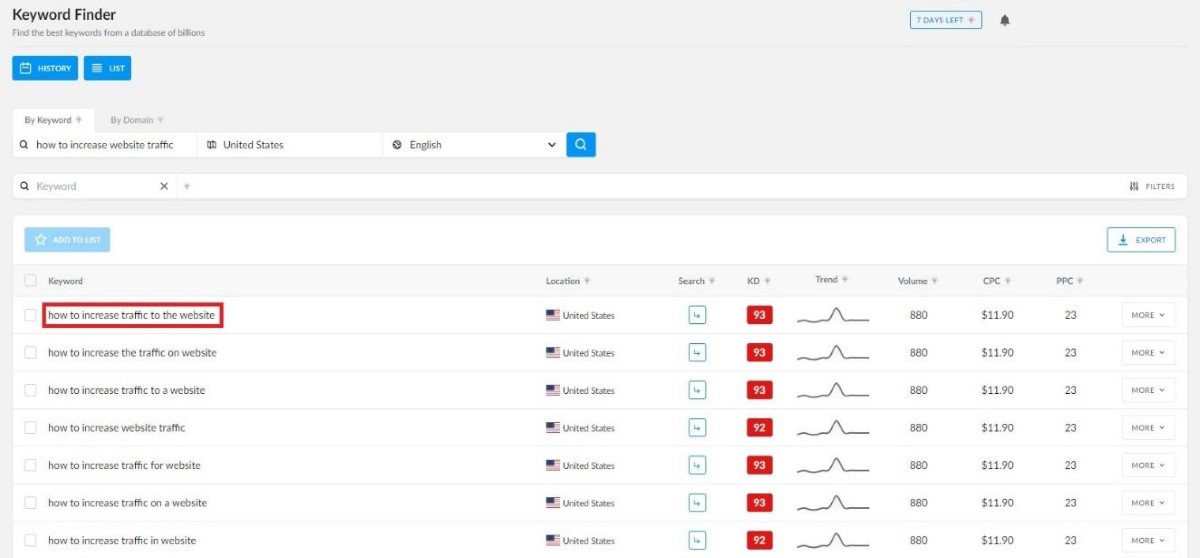Switch to the By Domain tab
The image size is (1200, 558).
[x=137, y=120]
